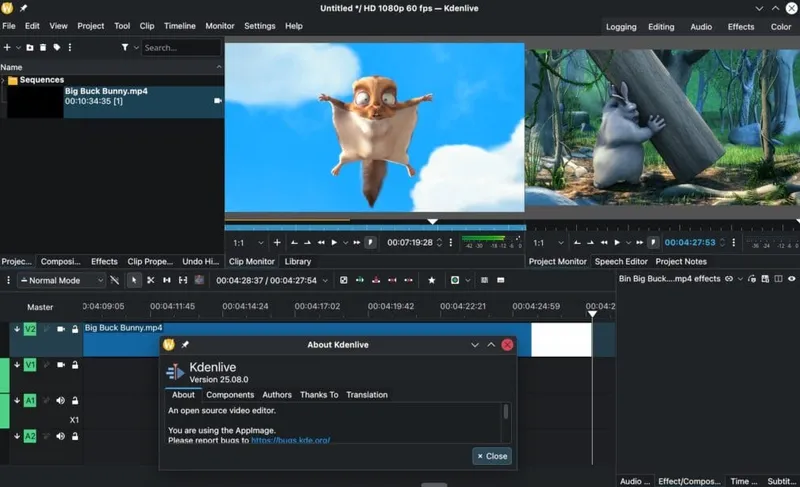Open the filter options dropdown arrow in bin
Viewport: 800px width, 487px height.
point(136,47)
